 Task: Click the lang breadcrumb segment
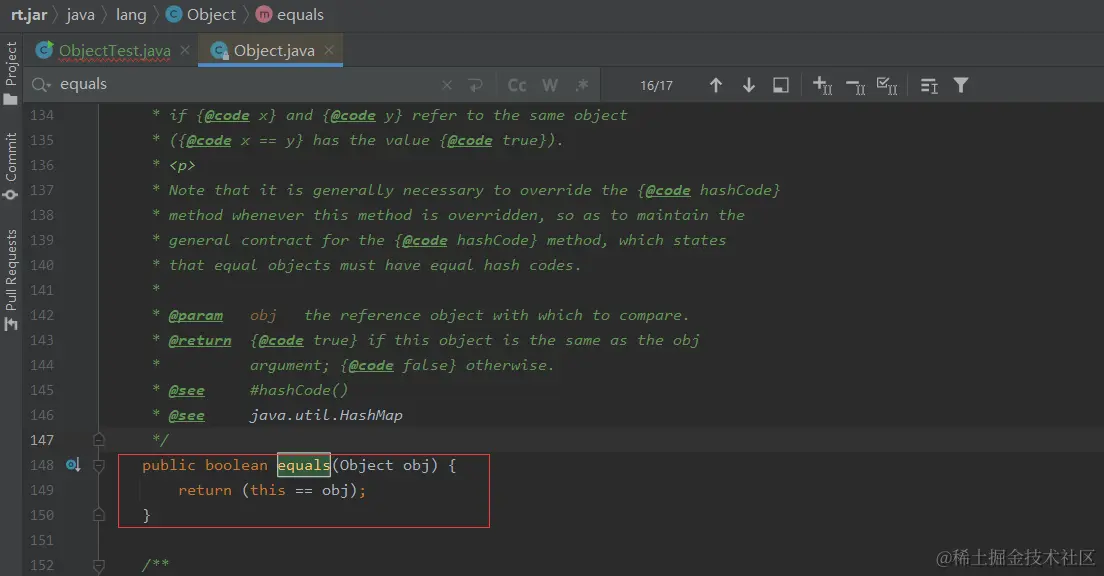[x=131, y=15]
